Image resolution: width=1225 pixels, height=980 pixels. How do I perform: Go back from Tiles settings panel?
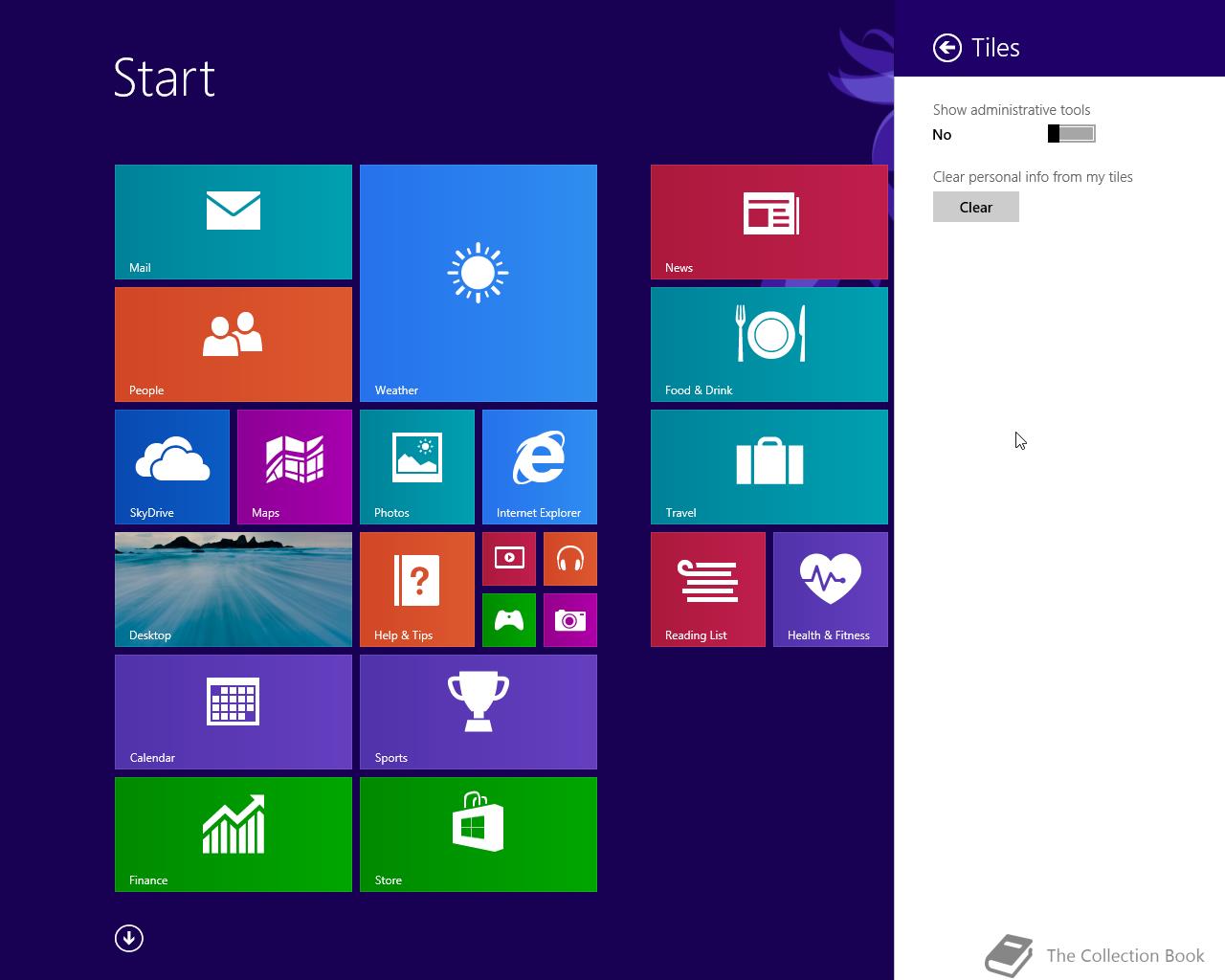[947, 48]
